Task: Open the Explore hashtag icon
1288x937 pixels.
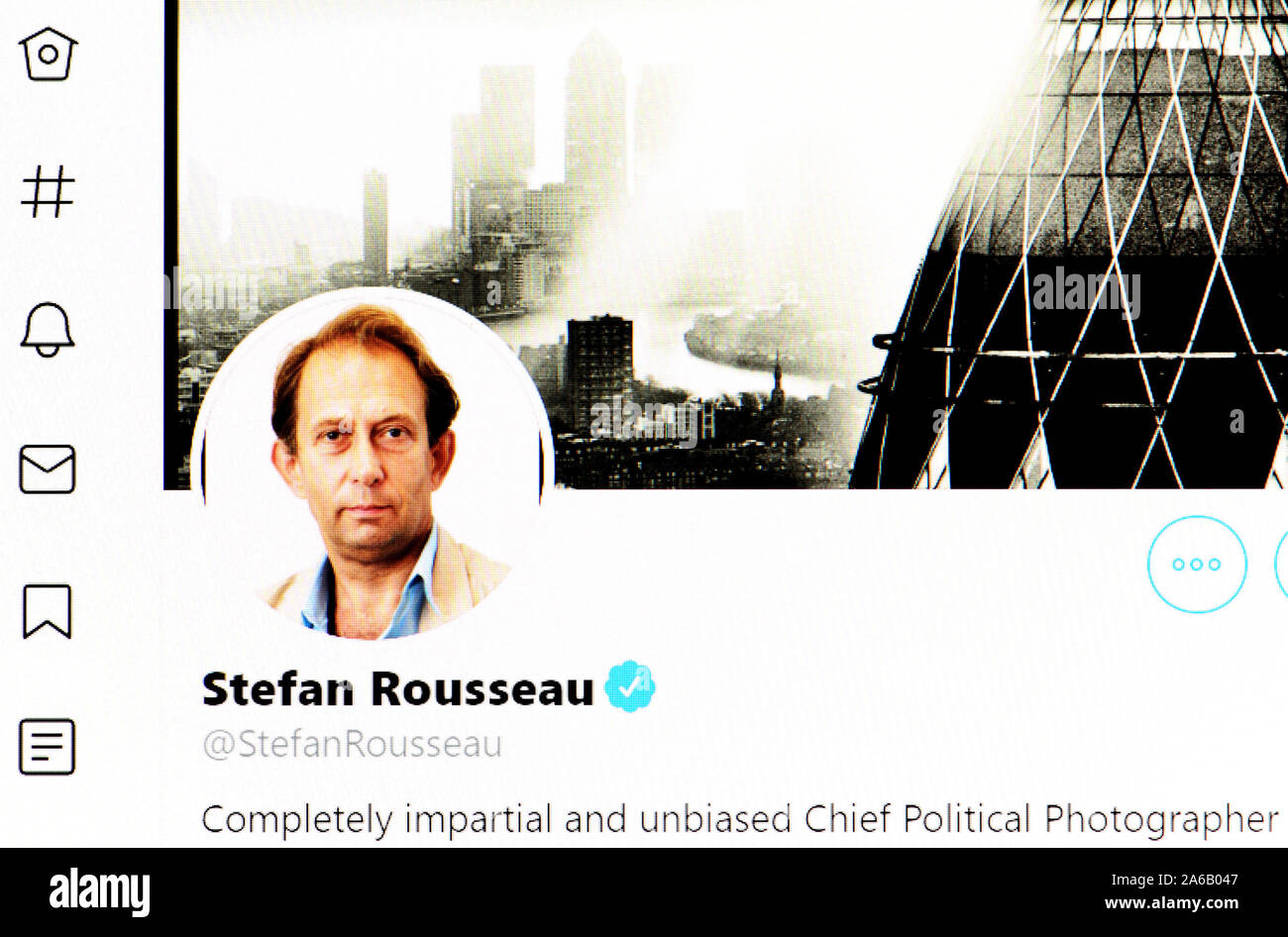Action: [x=48, y=191]
